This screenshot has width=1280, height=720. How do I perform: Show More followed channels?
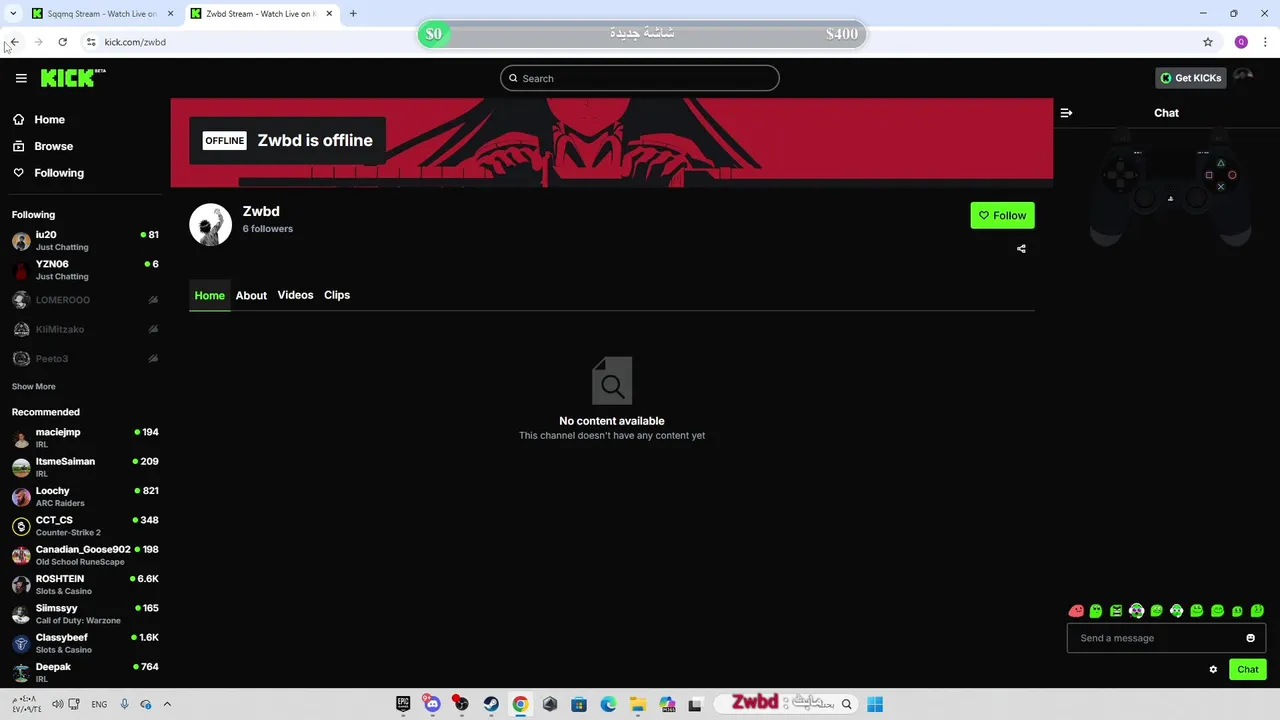(x=34, y=387)
